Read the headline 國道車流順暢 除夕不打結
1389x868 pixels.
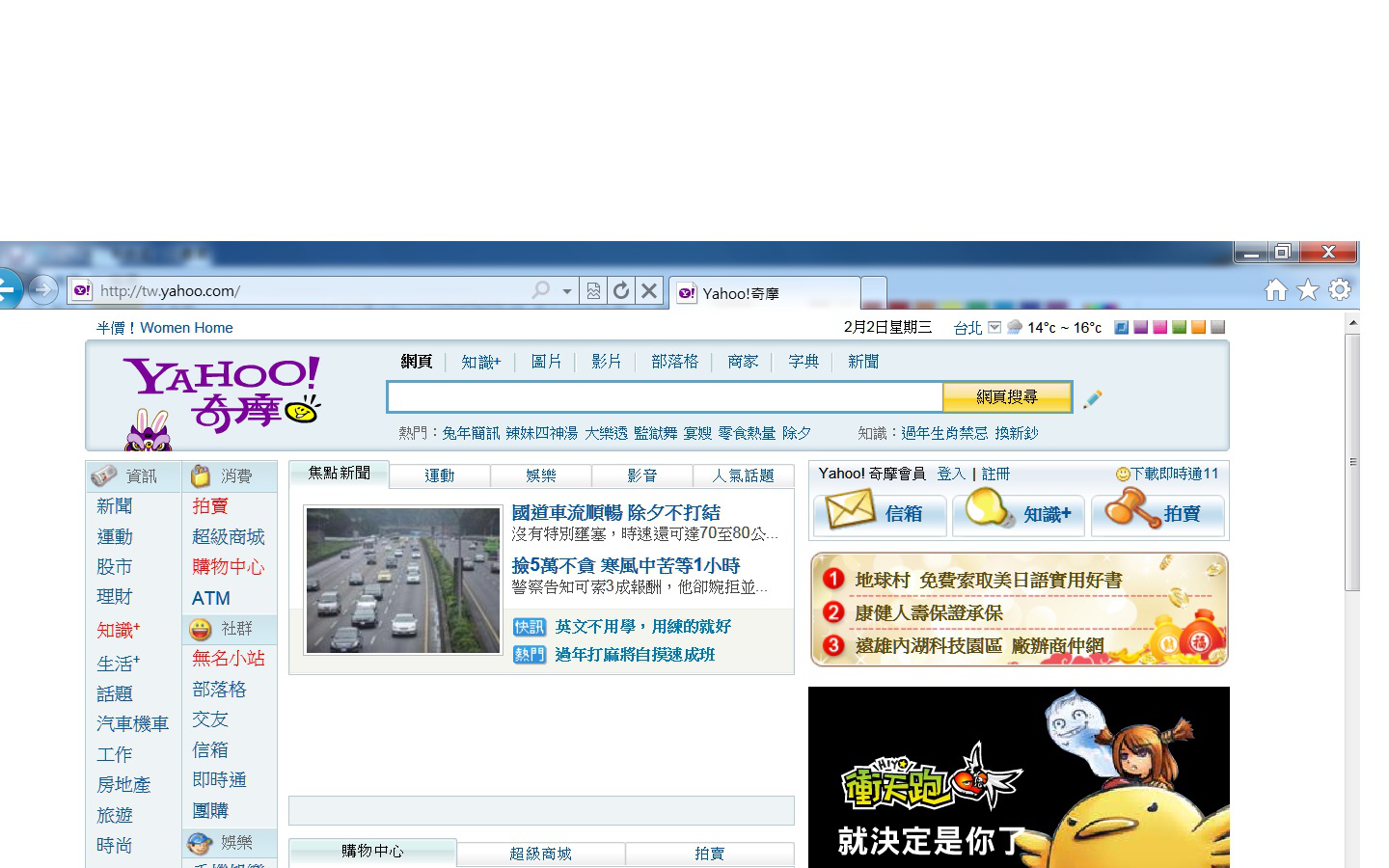click(x=616, y=513)
